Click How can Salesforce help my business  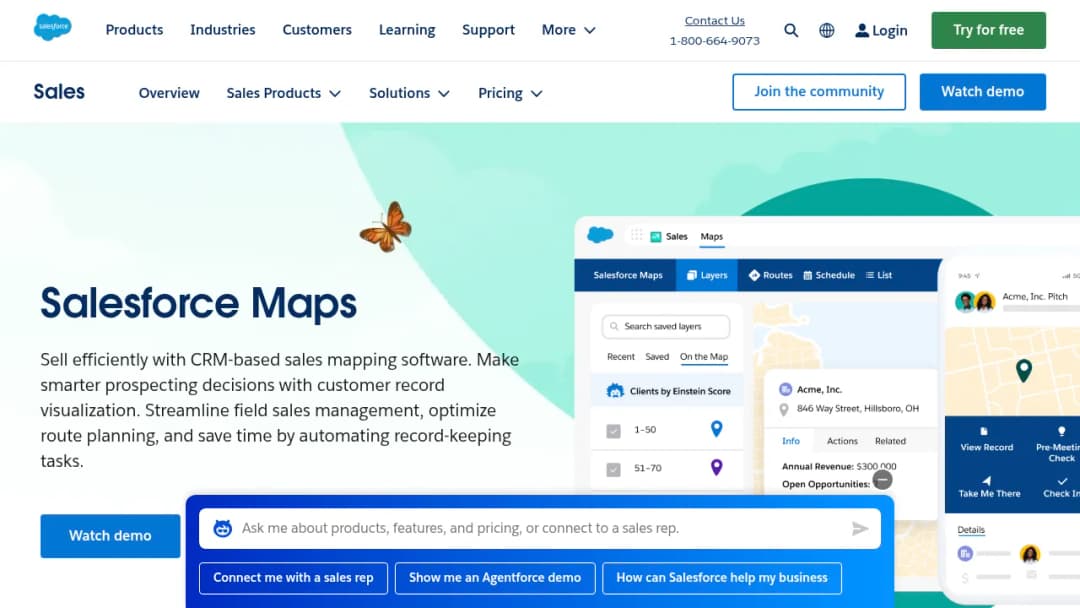coord(722,578)
